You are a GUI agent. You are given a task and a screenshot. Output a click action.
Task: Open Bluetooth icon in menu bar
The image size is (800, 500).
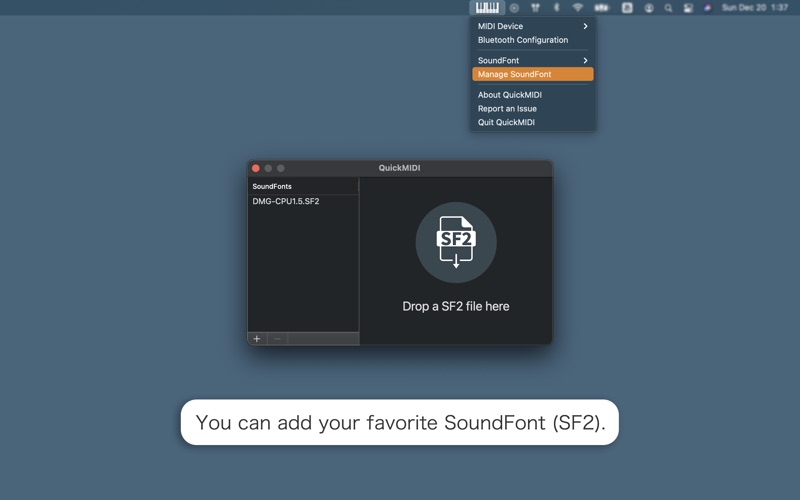tap(557, 8)
